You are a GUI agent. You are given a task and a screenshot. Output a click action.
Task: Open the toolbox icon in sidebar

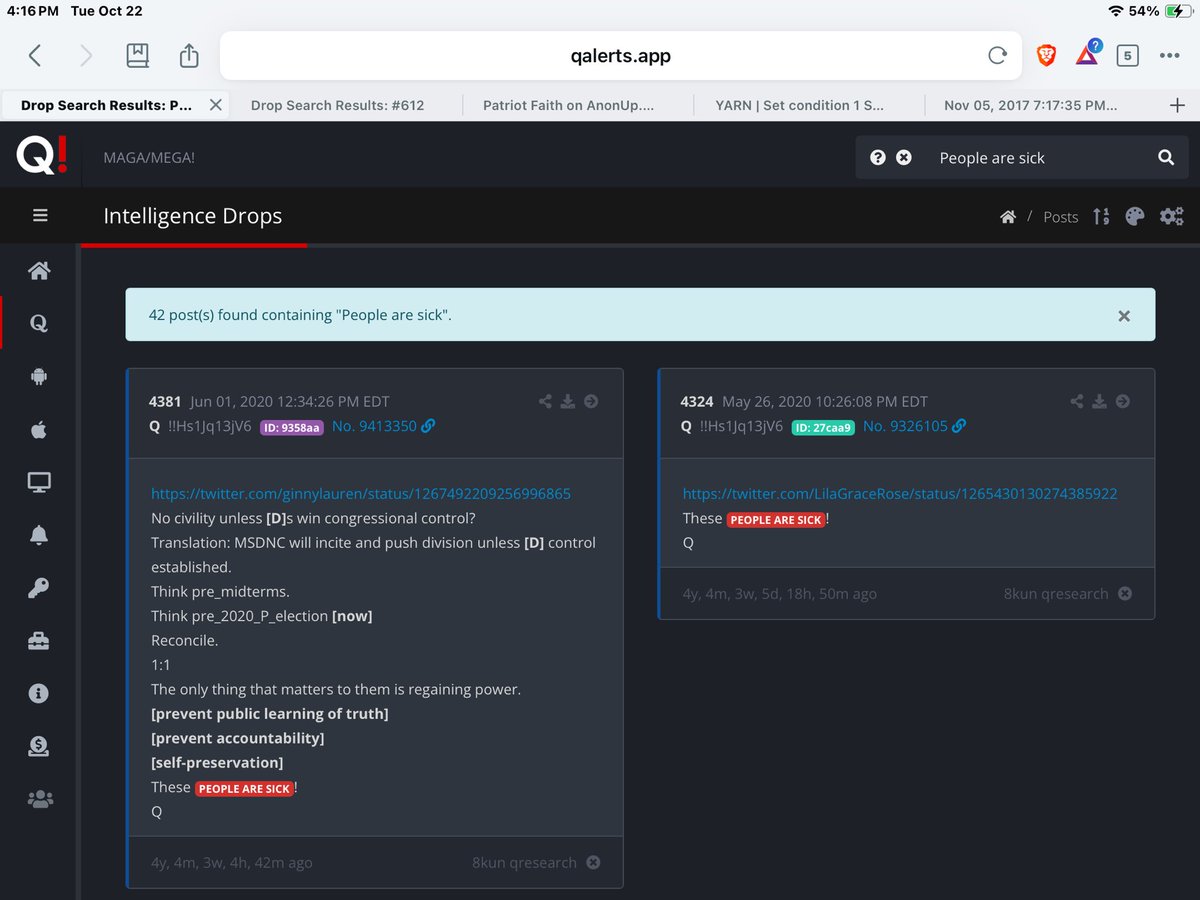point(39,641)
